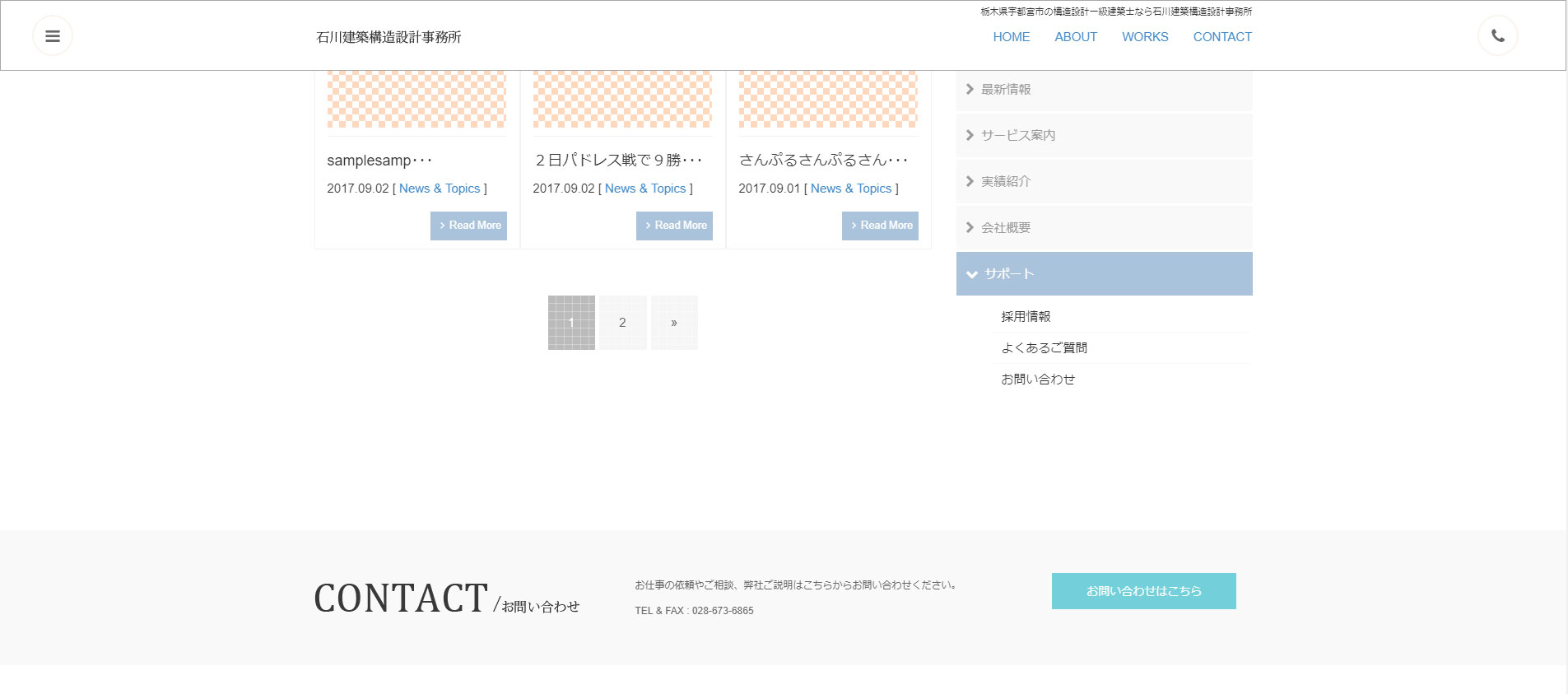Viewport: 1568px width, 694px height.
Task: Expand the サービス案内 sidebar section
Action: coord(1104,135)
